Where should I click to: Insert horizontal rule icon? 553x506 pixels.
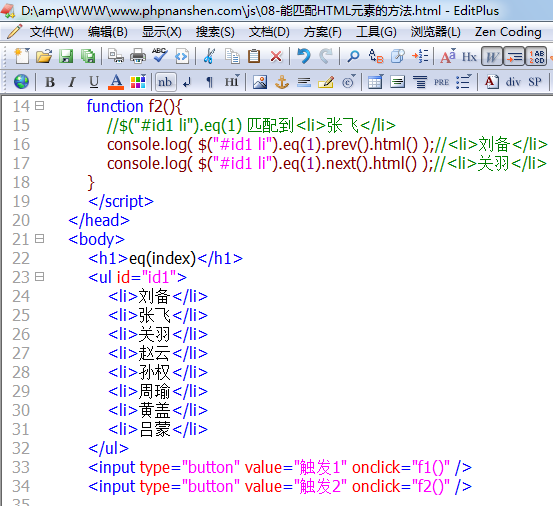304,82
